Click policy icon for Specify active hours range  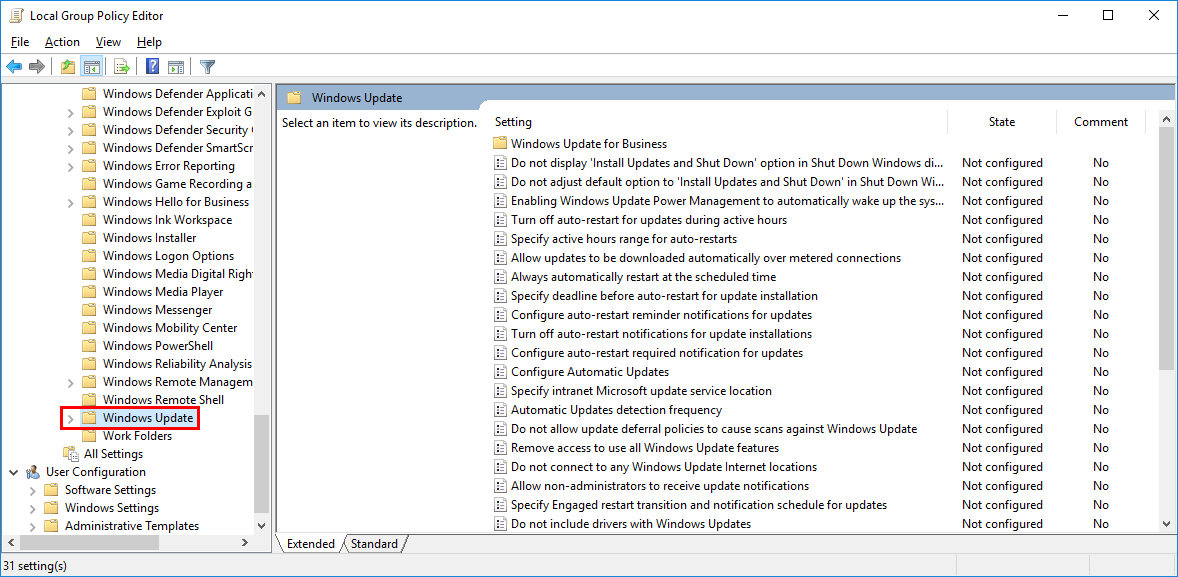500,239
